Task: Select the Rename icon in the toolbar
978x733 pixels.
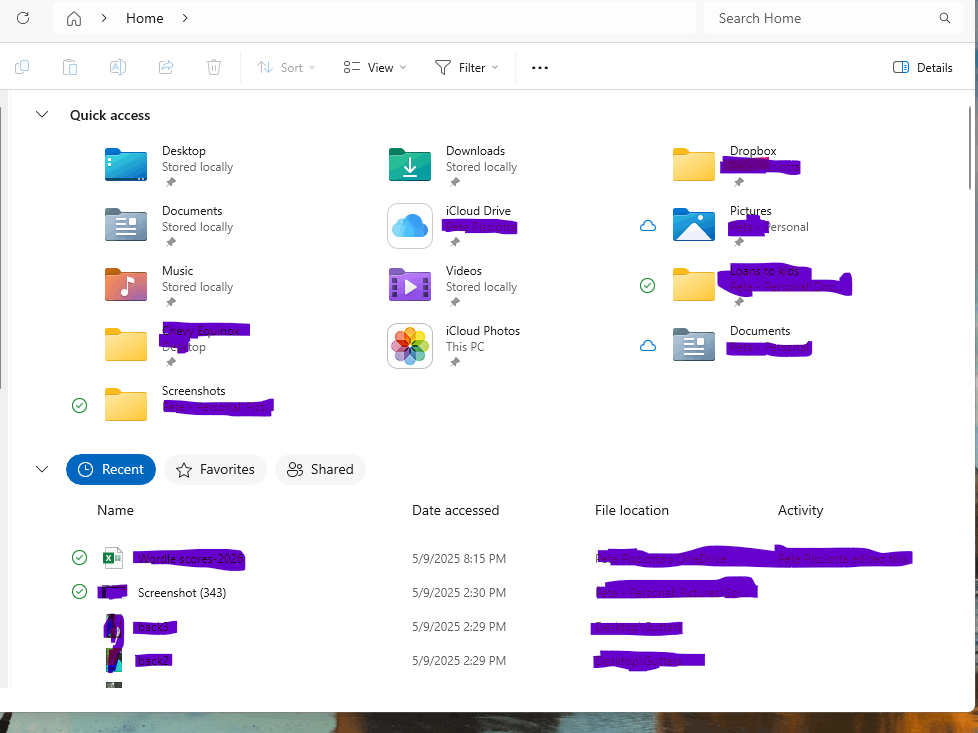Action: pyautogui.click(x=118, y=67)
